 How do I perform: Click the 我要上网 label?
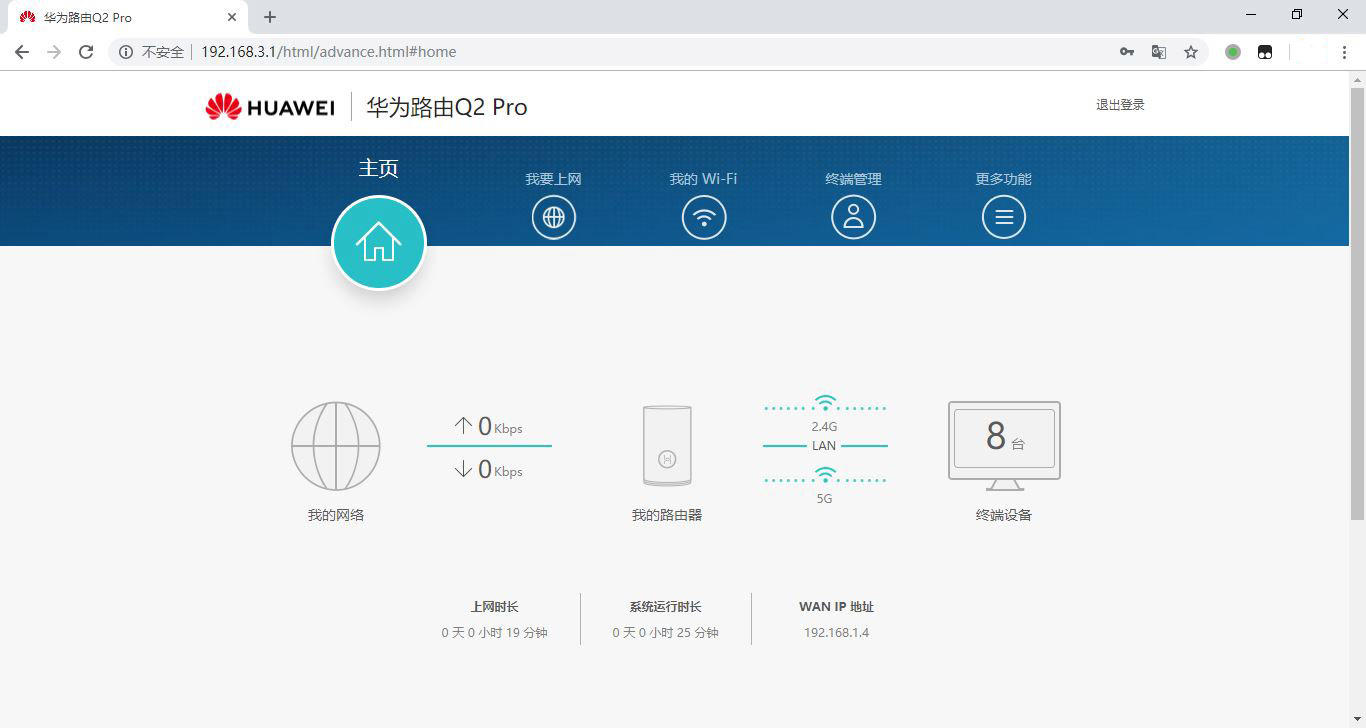click(554, 179)
